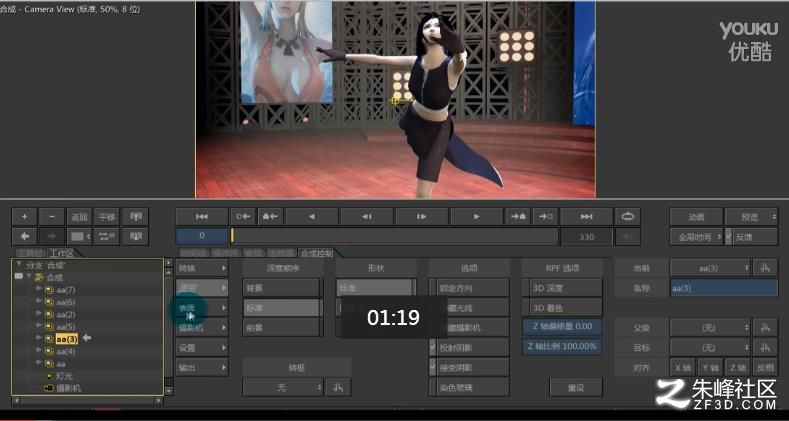Collapse the 分支 '合成' branch
The width and height of the screenshot is (789, 421).
(19, 265)
